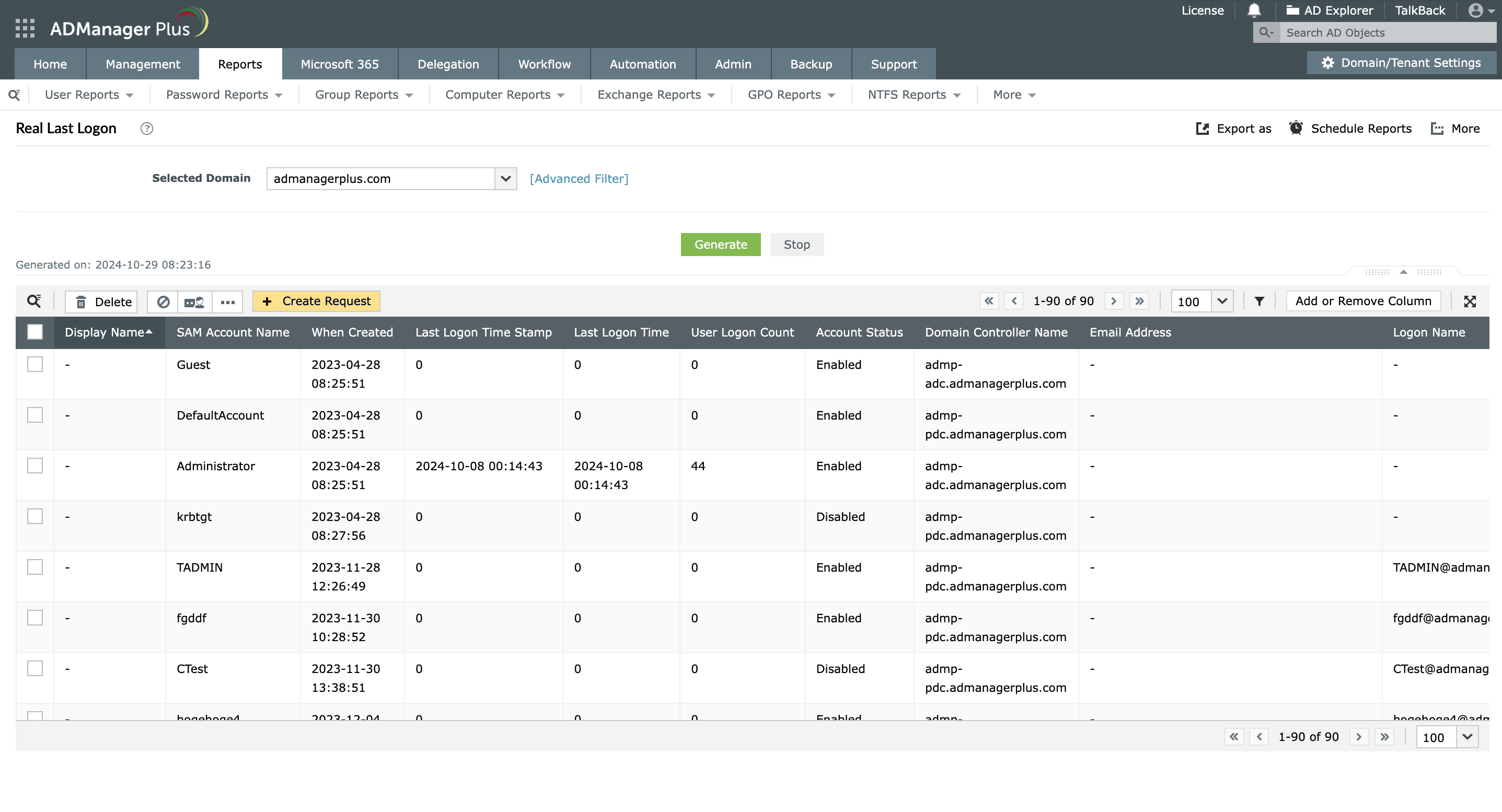The image size is (1502, 812).
Task: Check the select-all checkbox in table header
Action: pyautogui.click(x=35, y=332)
